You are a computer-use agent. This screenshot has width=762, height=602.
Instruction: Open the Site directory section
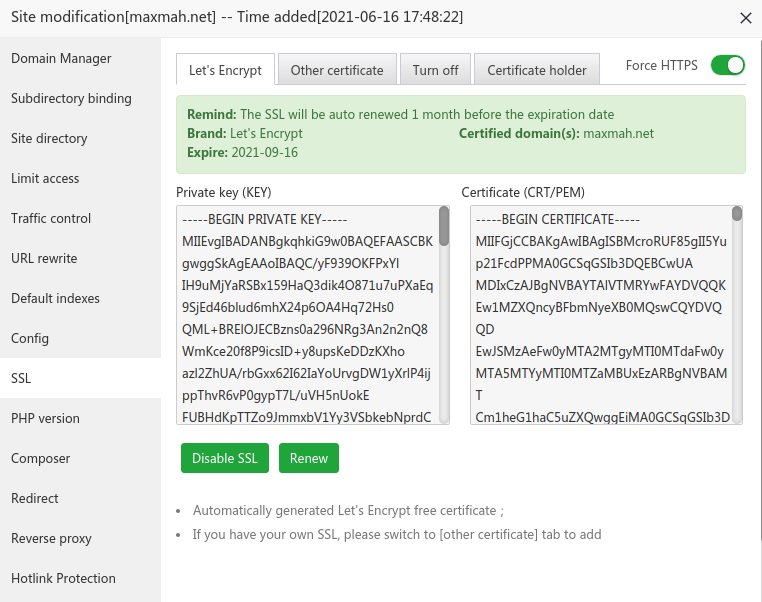(49, 138)
